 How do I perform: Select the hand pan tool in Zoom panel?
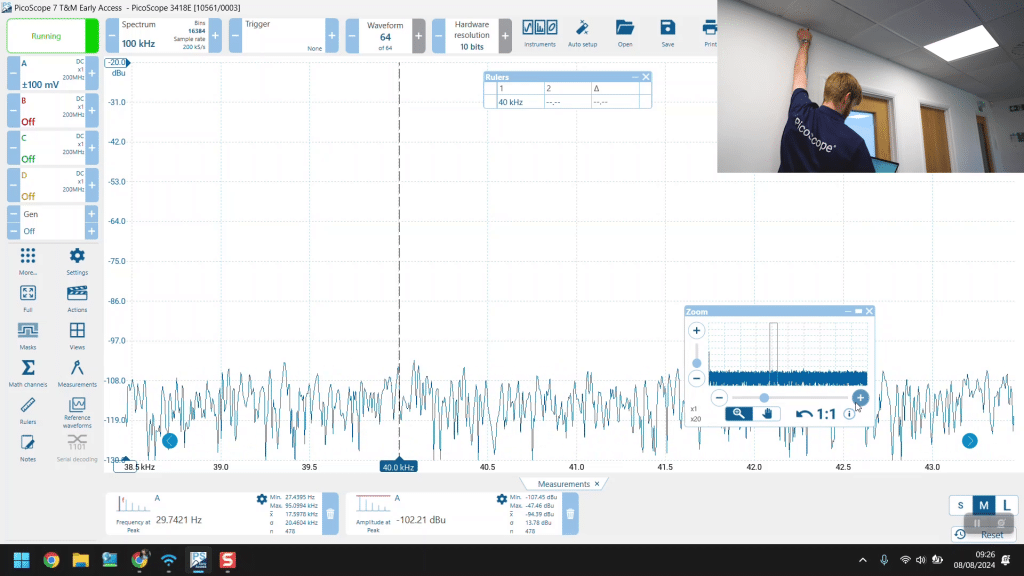tap(768, 413)
